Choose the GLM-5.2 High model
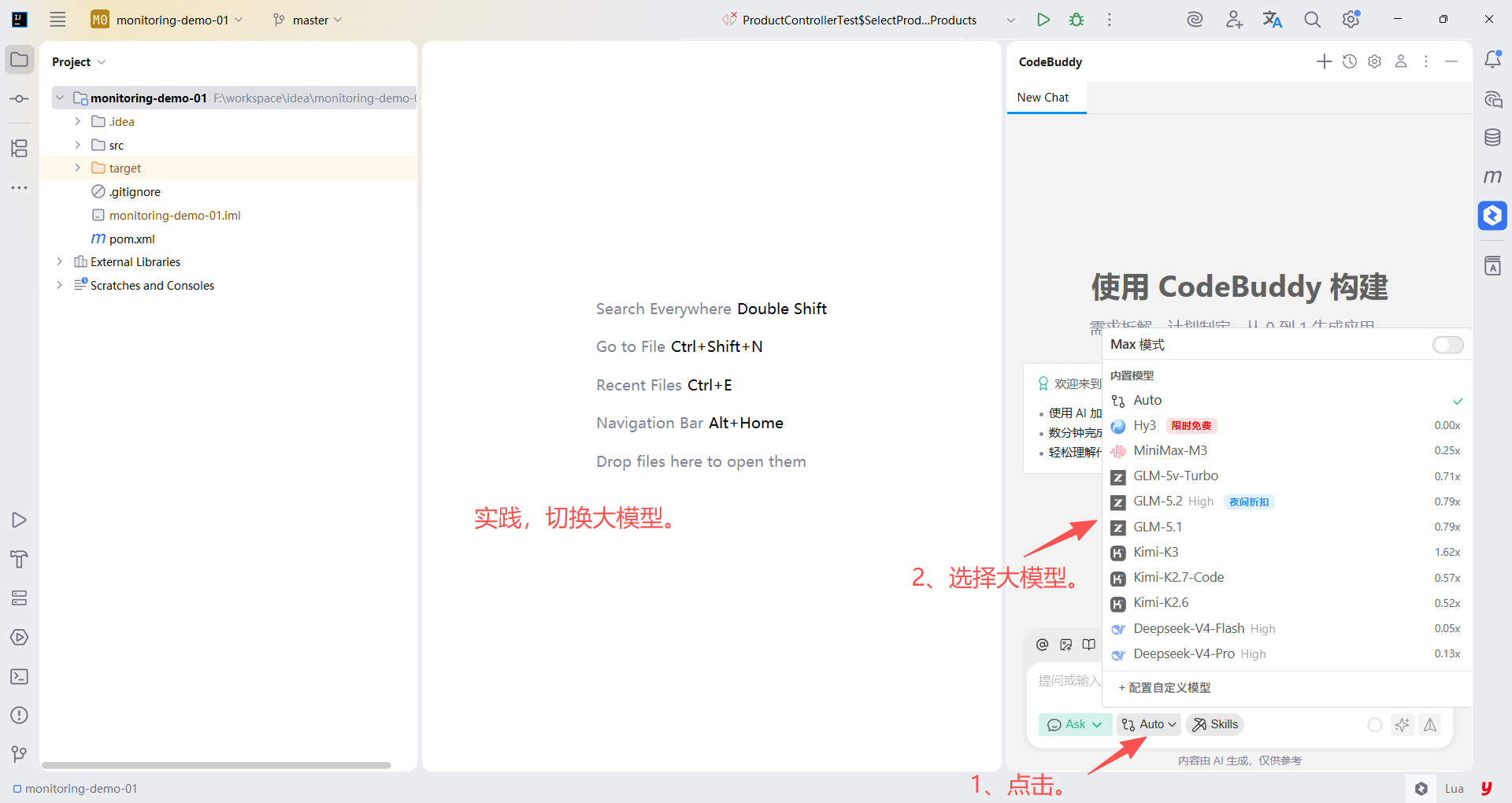 [1287, 501]
